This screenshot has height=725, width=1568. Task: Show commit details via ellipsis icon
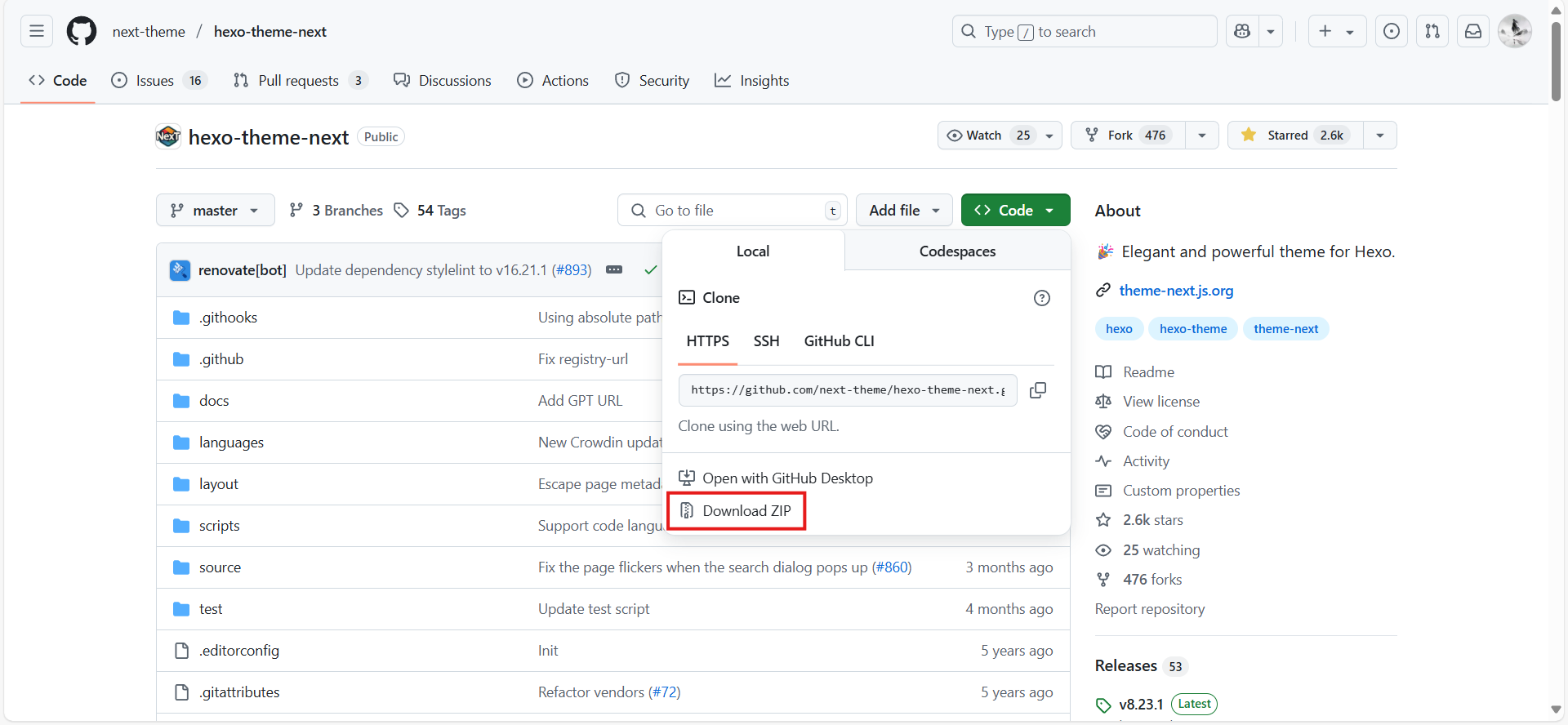coord(614,270)
